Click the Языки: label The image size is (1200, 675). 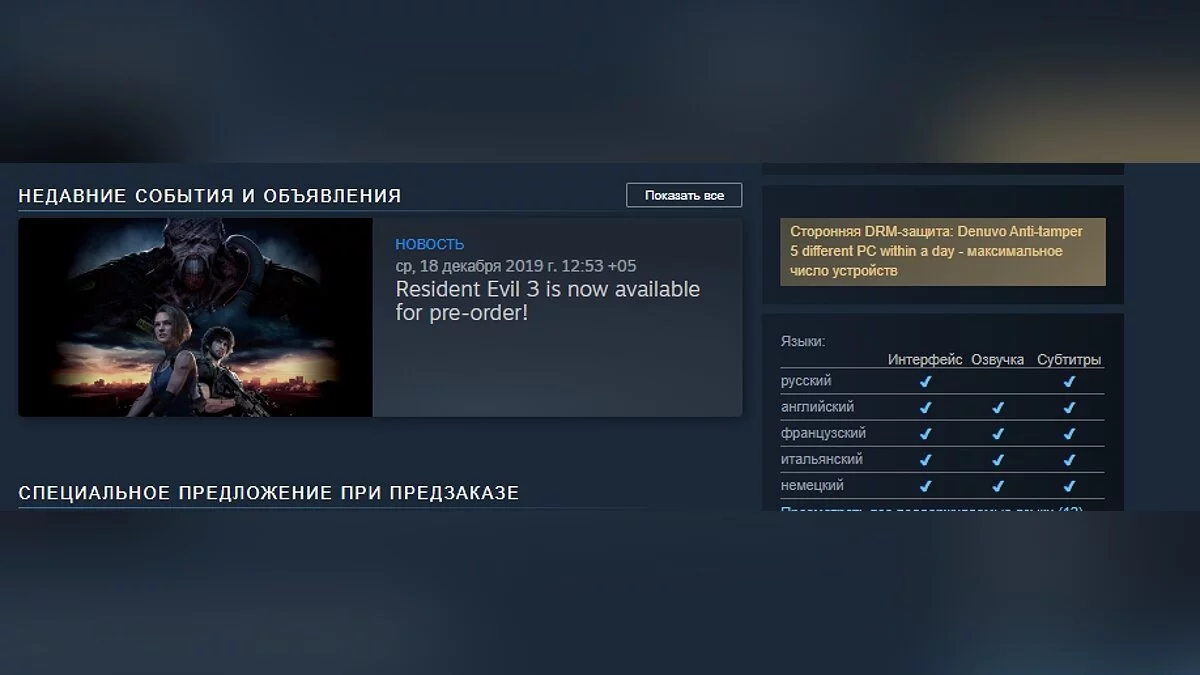coord(802,341)
